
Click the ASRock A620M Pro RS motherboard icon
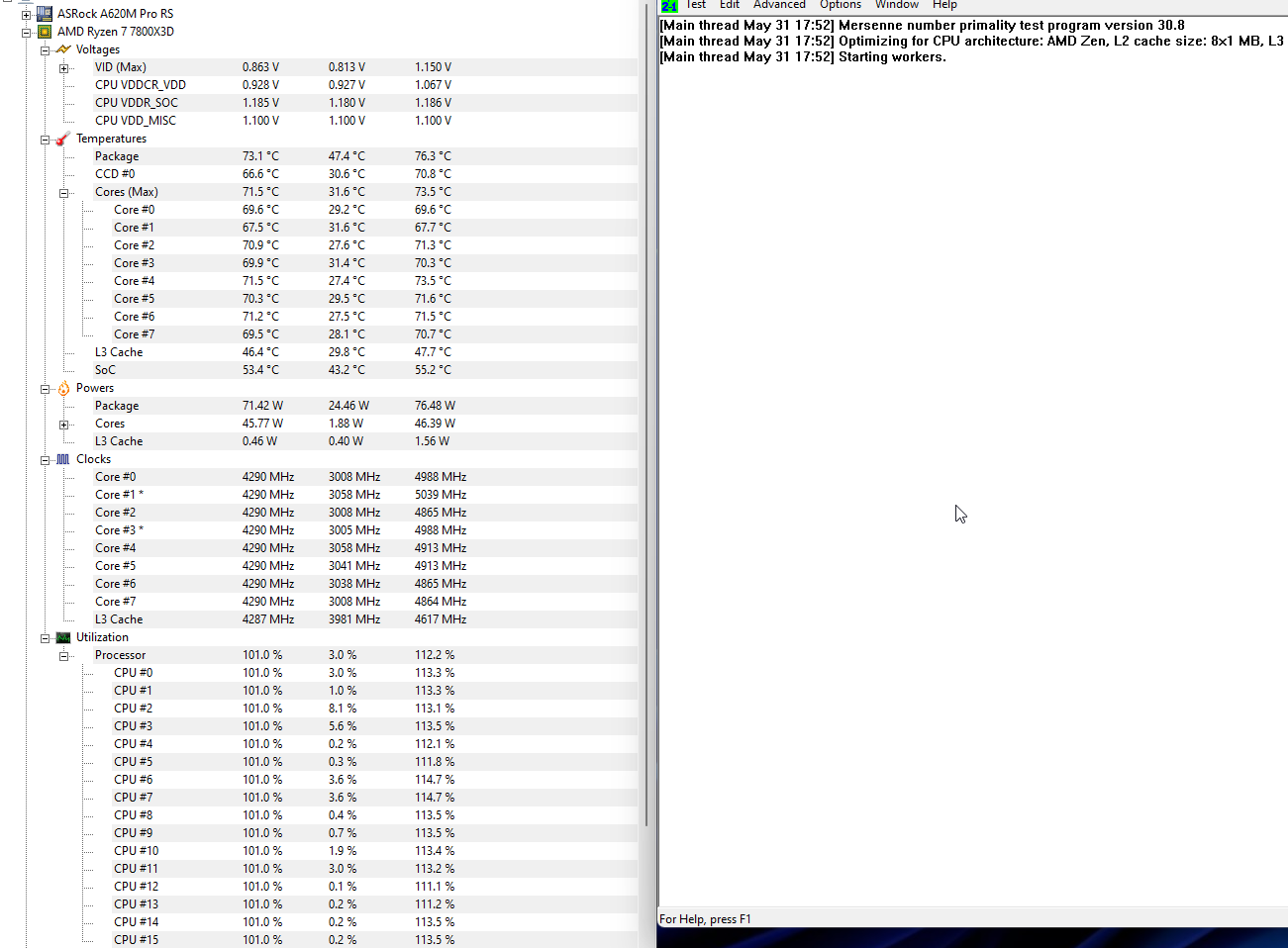point(45,14)
